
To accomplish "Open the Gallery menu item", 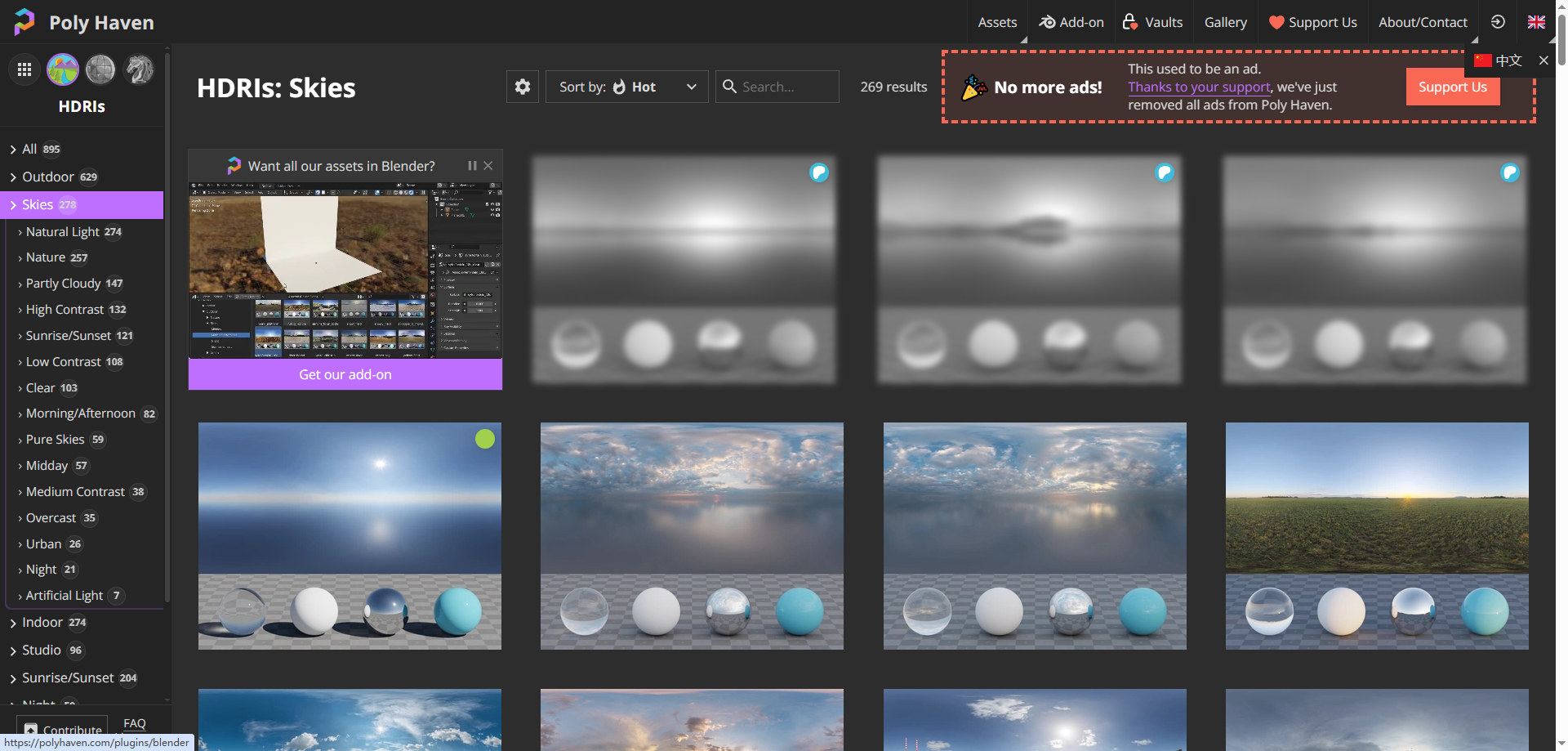I will click(x=1226, y=22).
